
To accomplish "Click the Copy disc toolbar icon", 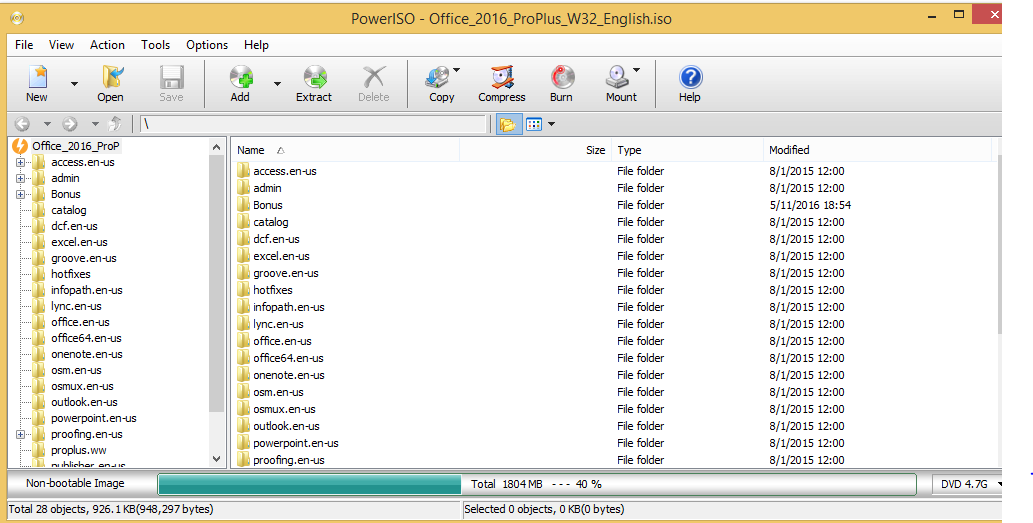I will tap(437, 77).
